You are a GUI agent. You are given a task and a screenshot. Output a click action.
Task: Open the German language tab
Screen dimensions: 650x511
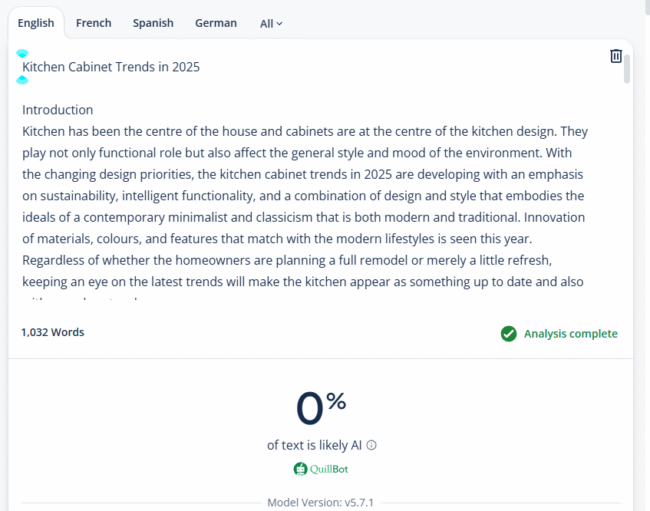tap(216, 23)
